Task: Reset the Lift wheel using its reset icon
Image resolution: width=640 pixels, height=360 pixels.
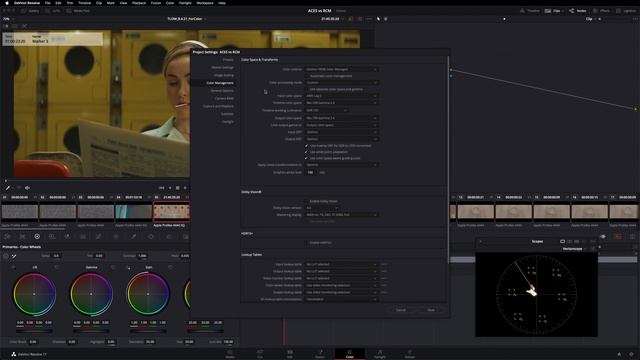Action: [x=56, y=267]
